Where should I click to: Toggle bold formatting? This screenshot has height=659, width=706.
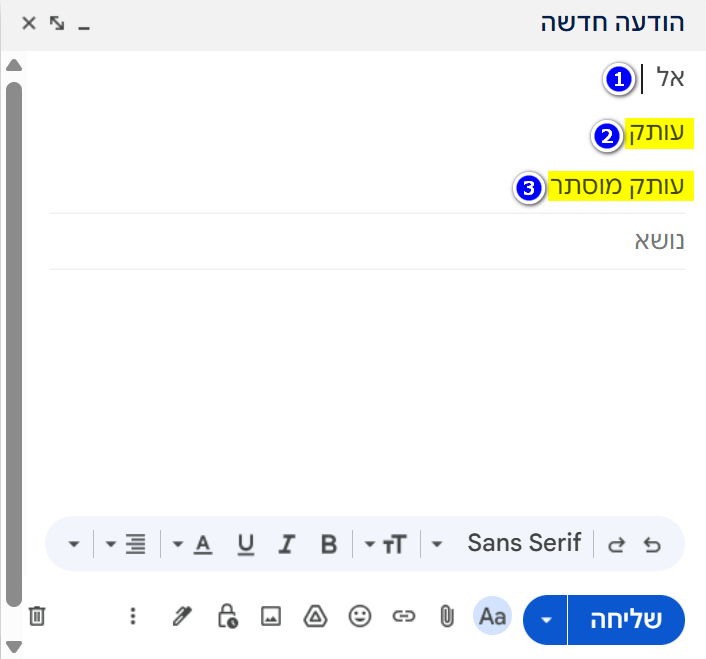point(329,545)
